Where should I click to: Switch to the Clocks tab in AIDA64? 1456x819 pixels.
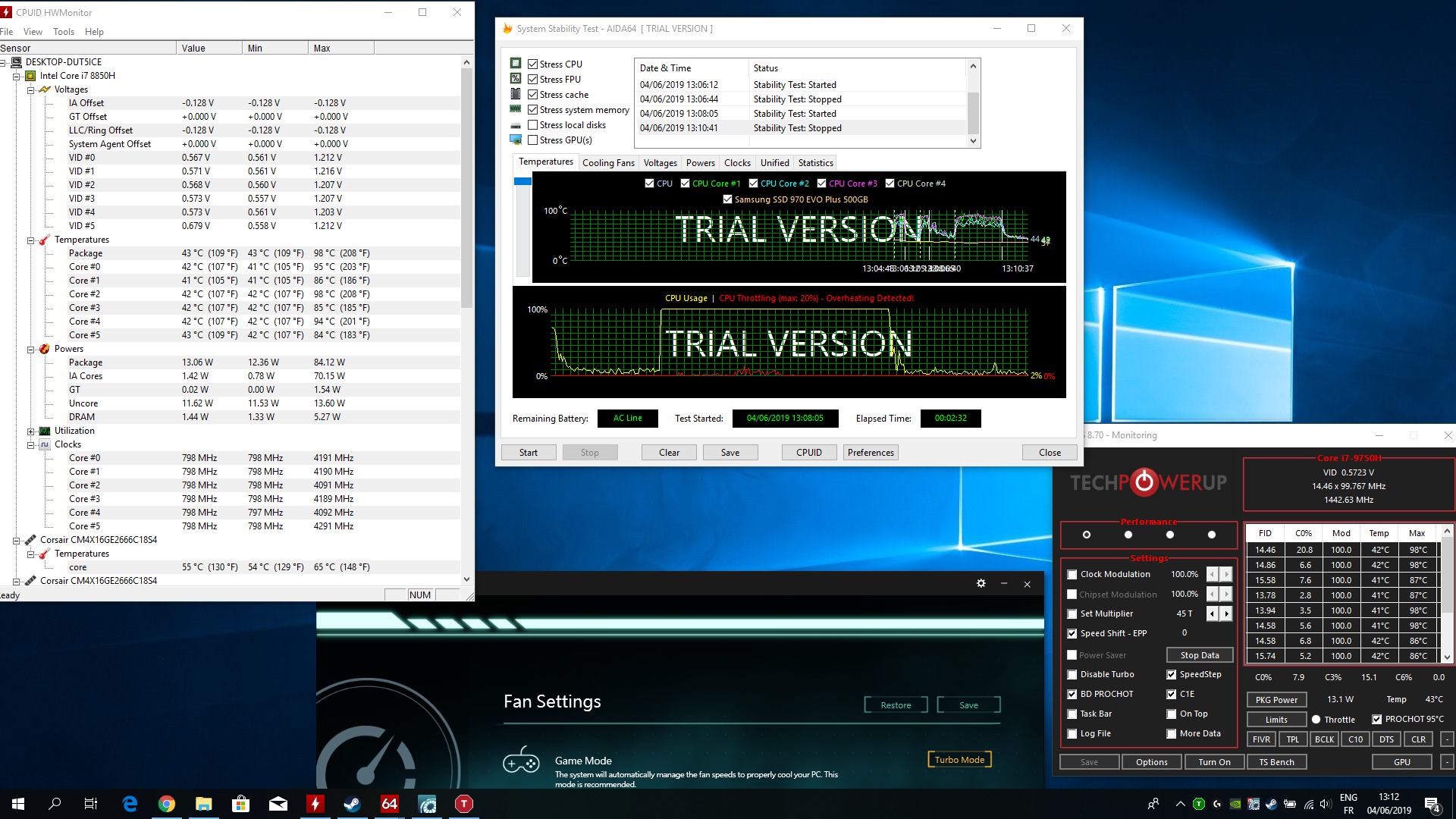point(737,163)
